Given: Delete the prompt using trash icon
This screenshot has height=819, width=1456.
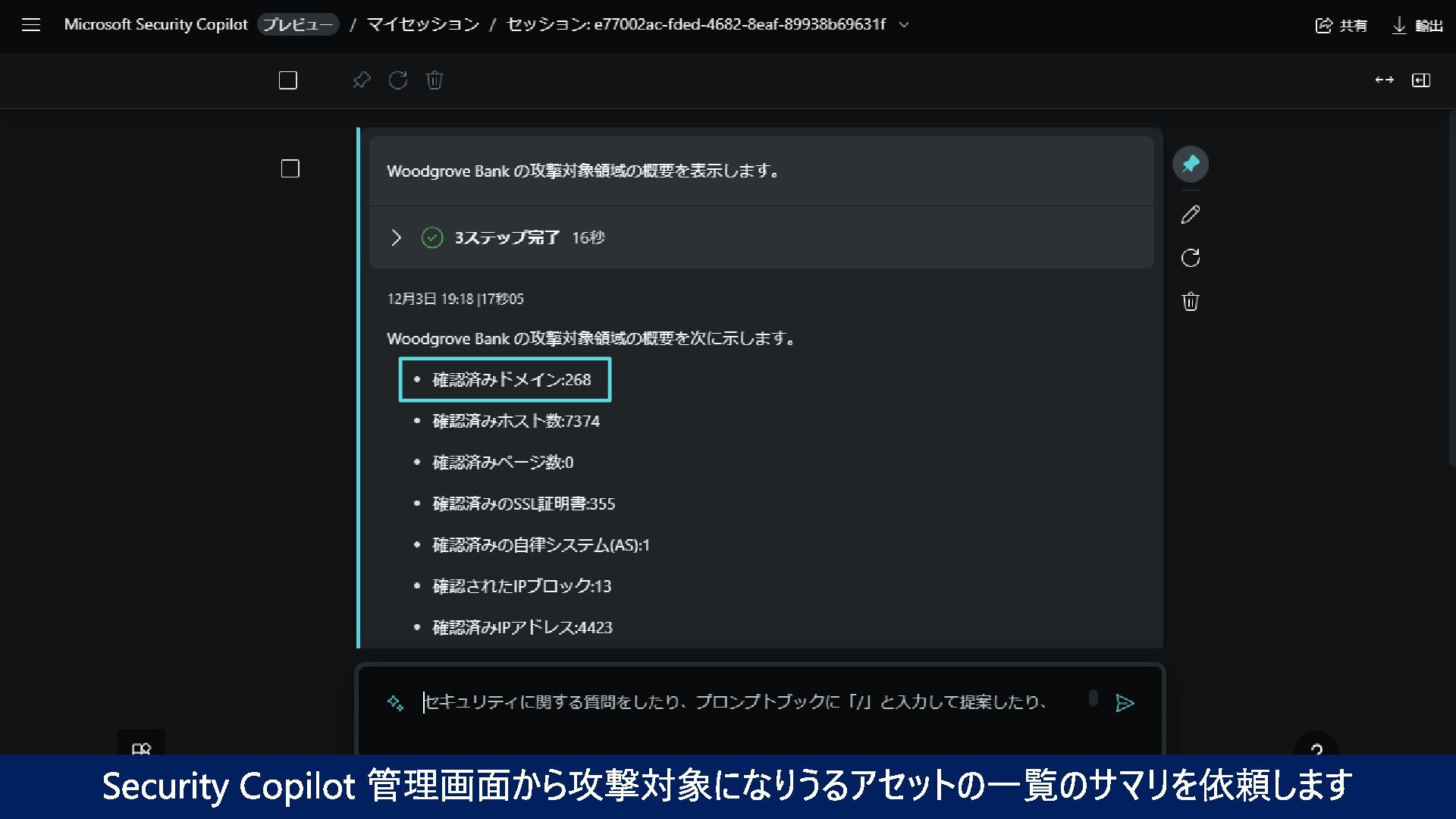Looking at the screenshot, I should coord(1190,301).
